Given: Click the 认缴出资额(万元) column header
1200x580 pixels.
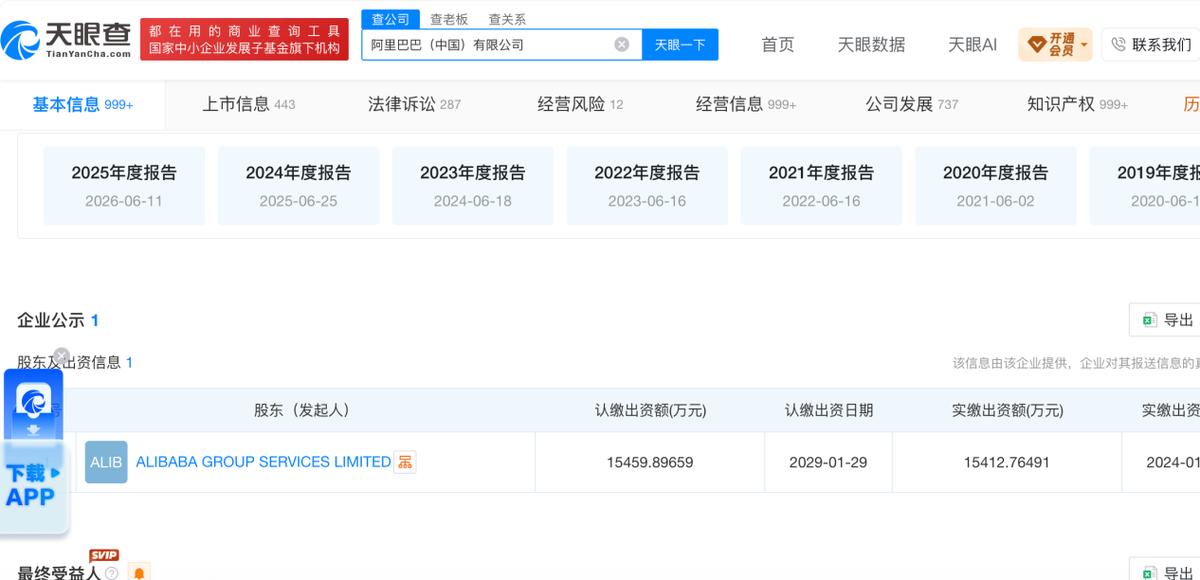Looking at the screenshot, I should pyautogui.click(x=650, y=410).
